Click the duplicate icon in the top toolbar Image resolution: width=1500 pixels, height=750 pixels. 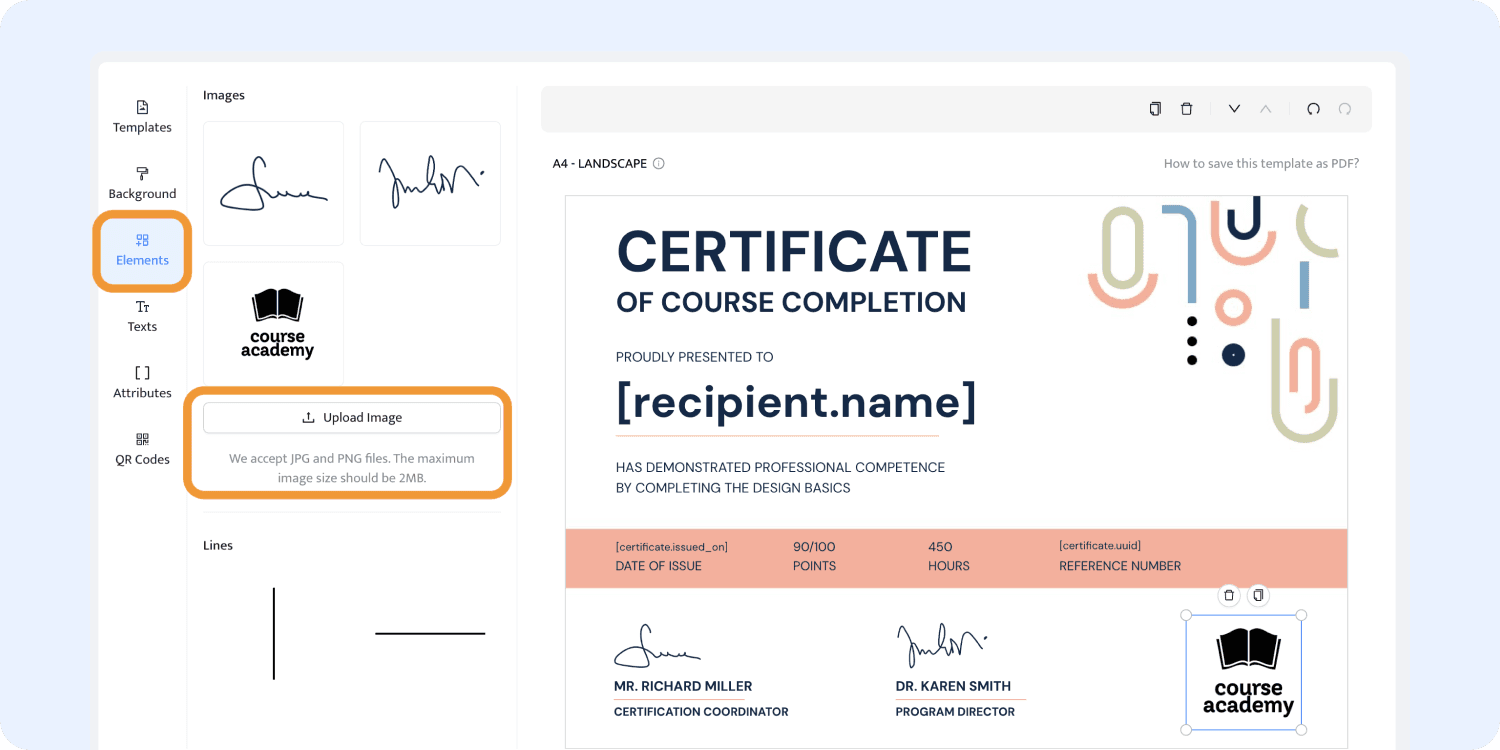point(1155,109)
